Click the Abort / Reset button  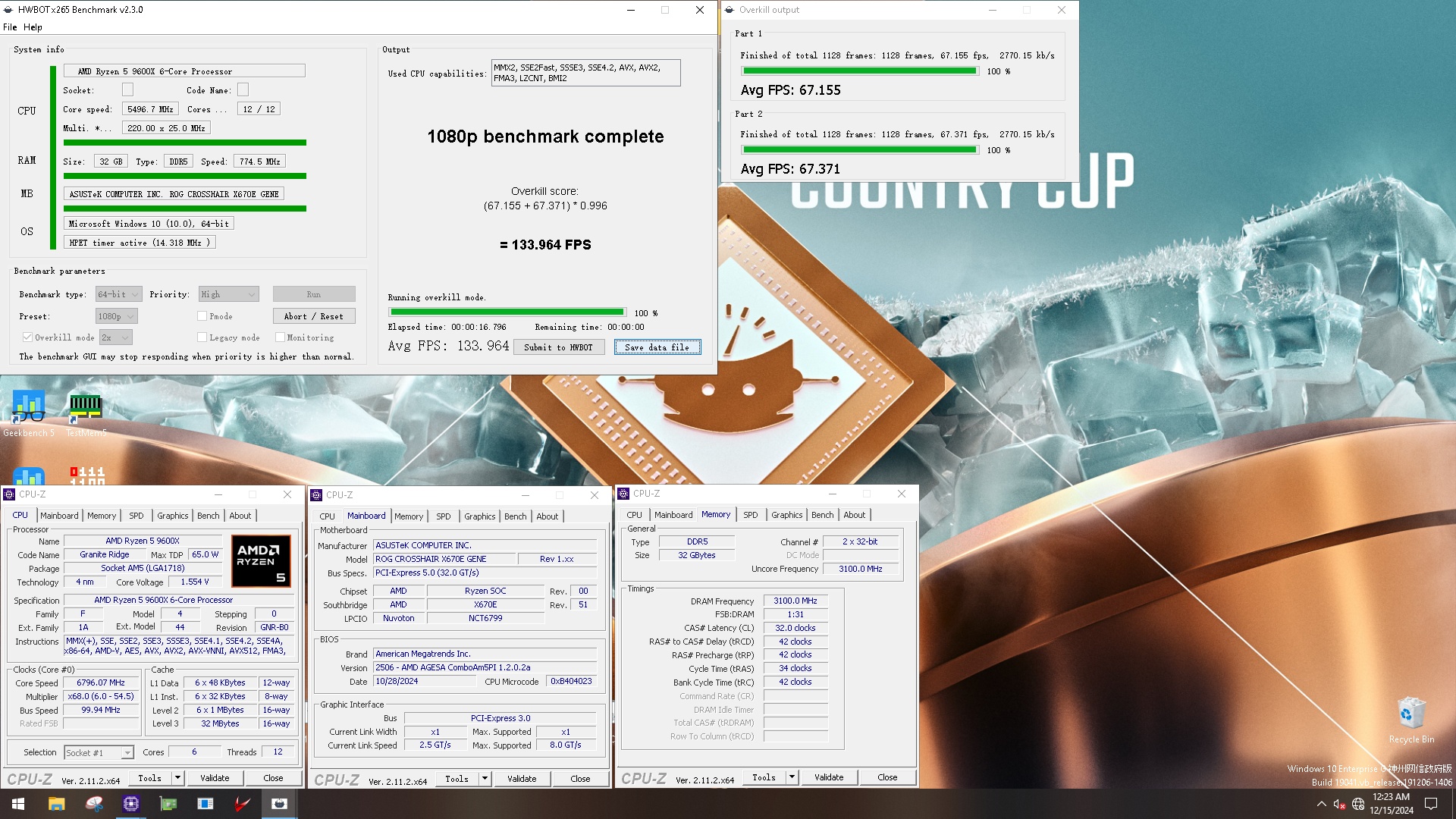(314, 316)
